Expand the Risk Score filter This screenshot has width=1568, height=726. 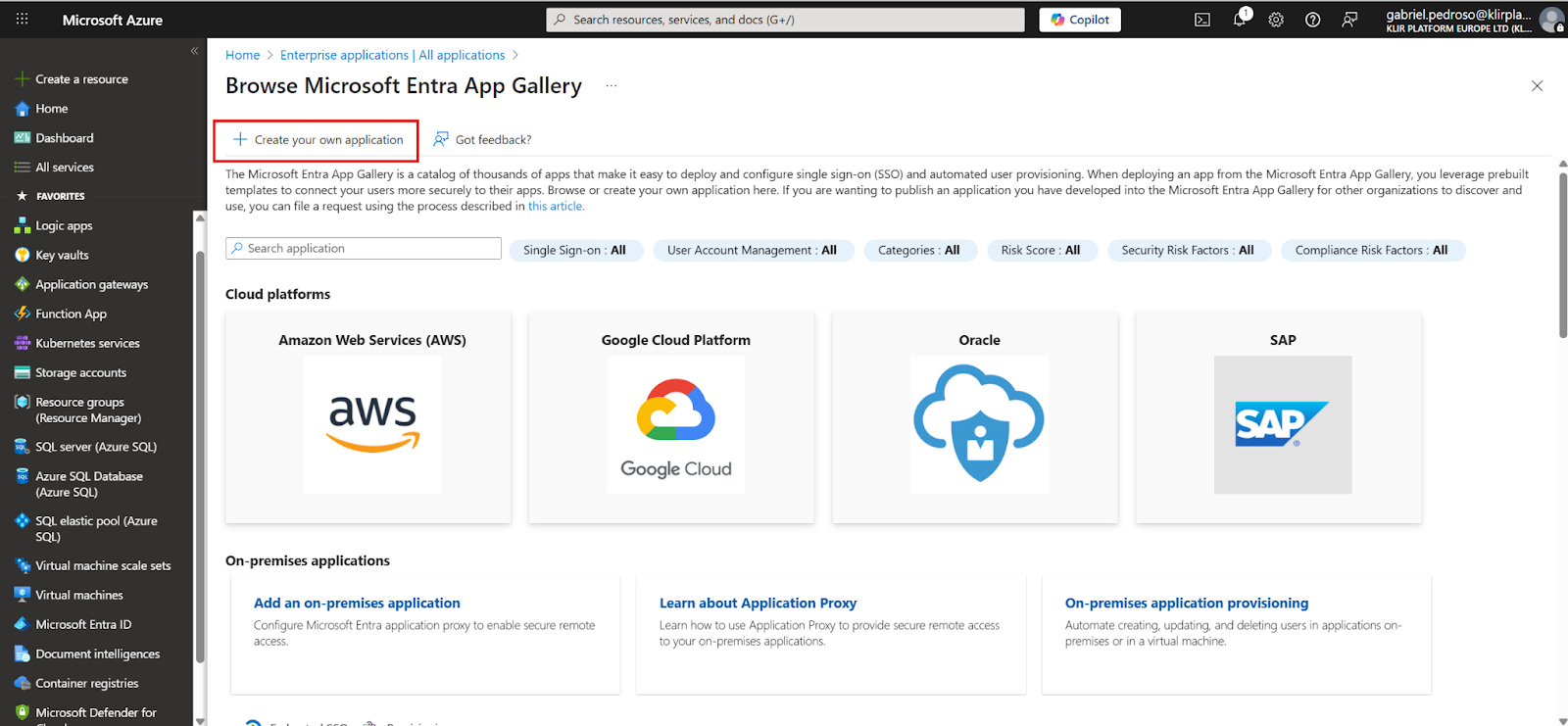click(x=1041, y=251)
